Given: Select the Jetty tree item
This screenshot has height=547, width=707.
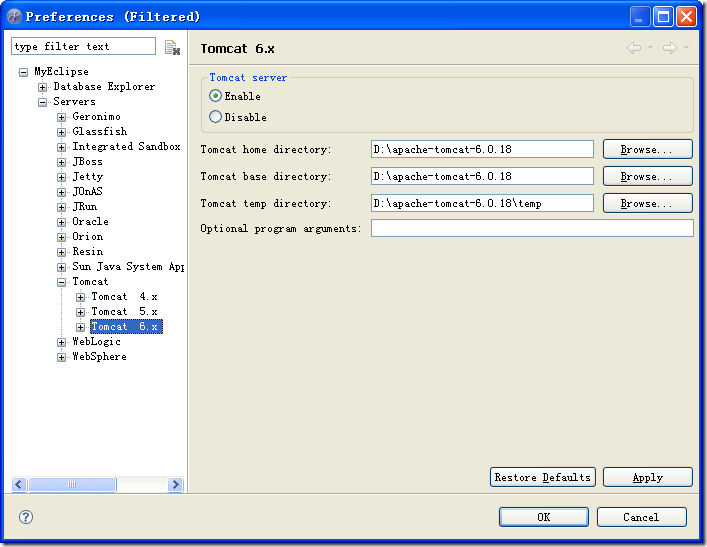Looking at the screenshot, I should (x=87, y=176).
